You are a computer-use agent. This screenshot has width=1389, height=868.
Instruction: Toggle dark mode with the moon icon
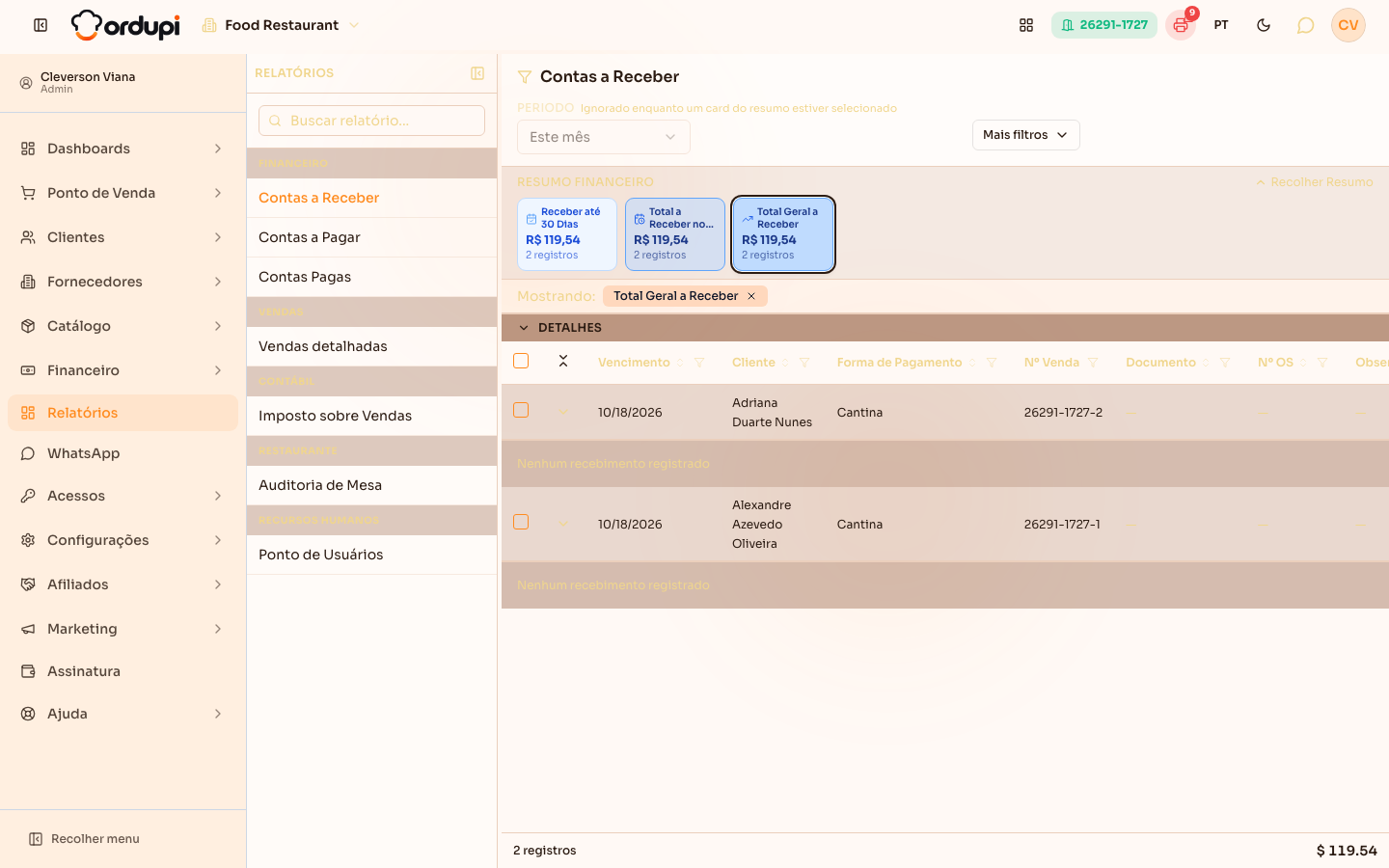coord(1264,25)
